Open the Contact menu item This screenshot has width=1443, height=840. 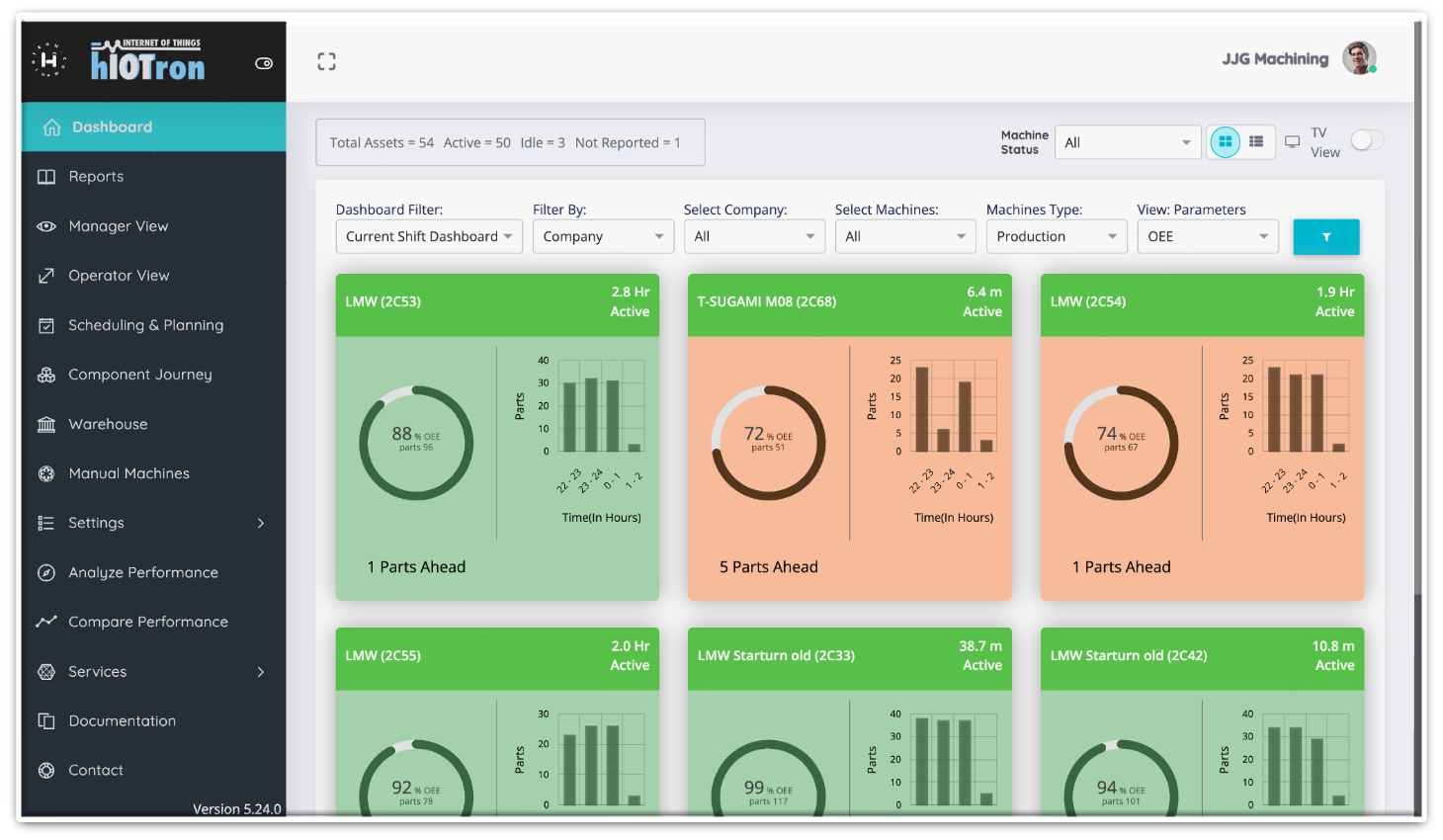pos(153,771)
